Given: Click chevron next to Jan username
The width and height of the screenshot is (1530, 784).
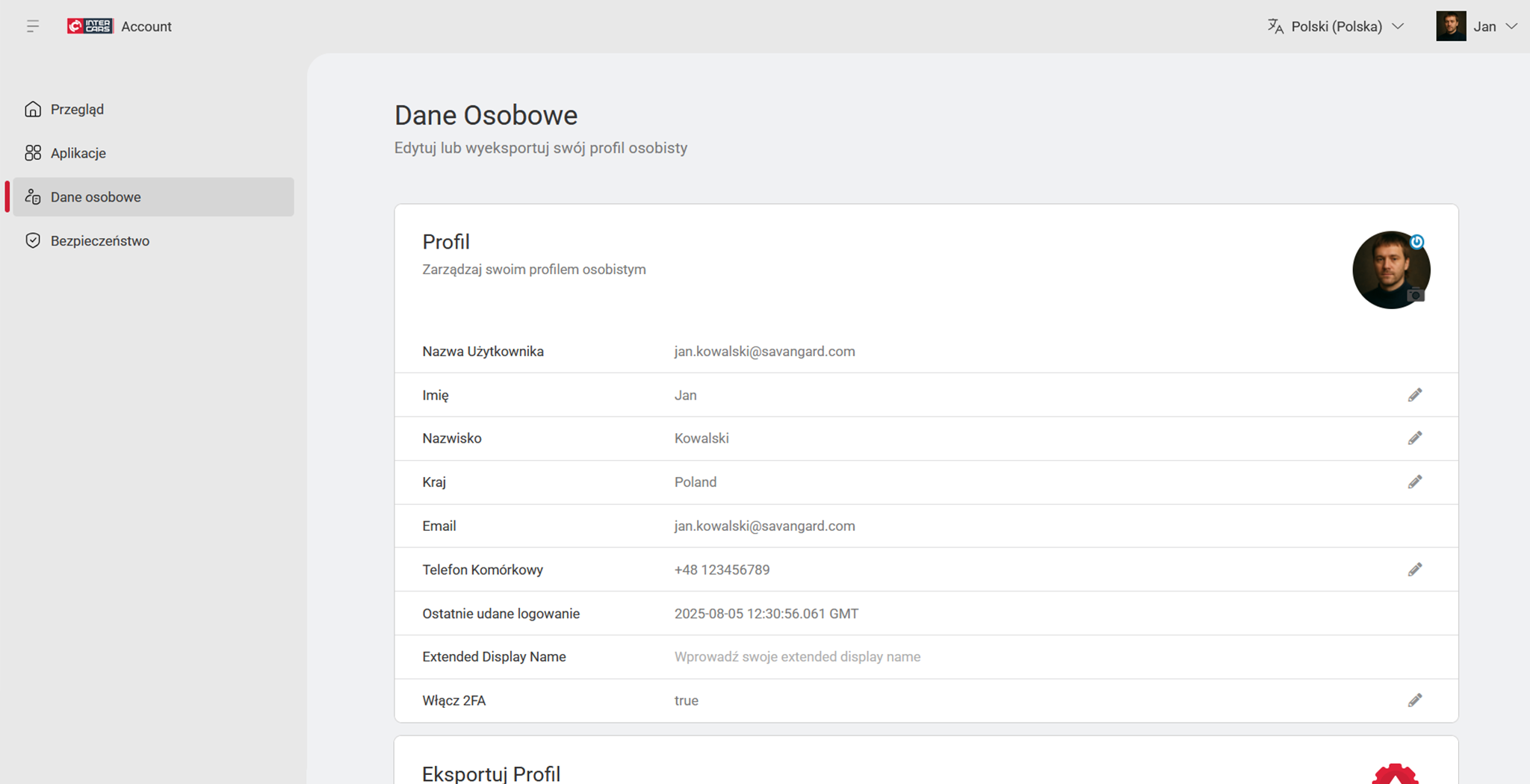Looking at the screenshot, I should tap(1511, 26).
